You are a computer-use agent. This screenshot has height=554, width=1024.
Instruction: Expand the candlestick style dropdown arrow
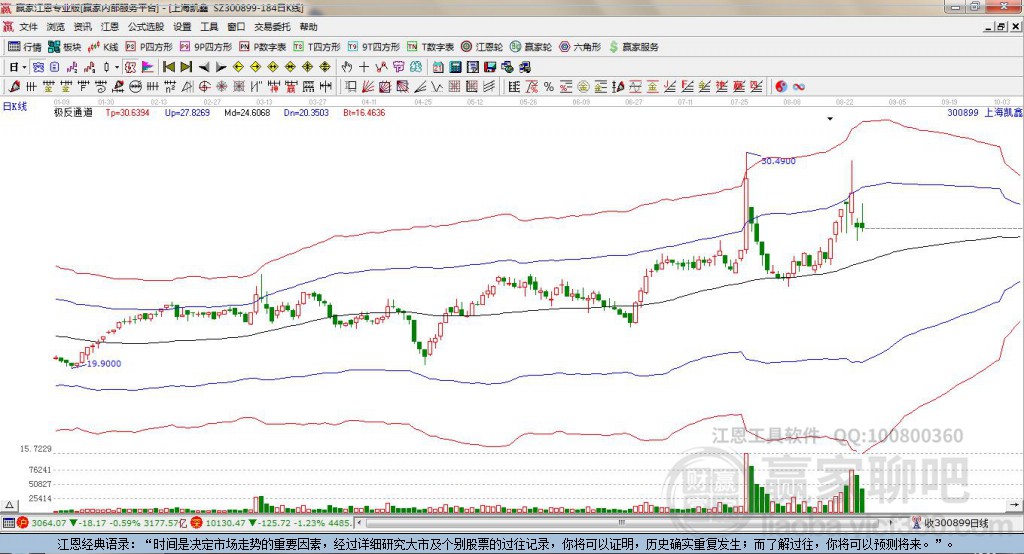tap(117, 67)
